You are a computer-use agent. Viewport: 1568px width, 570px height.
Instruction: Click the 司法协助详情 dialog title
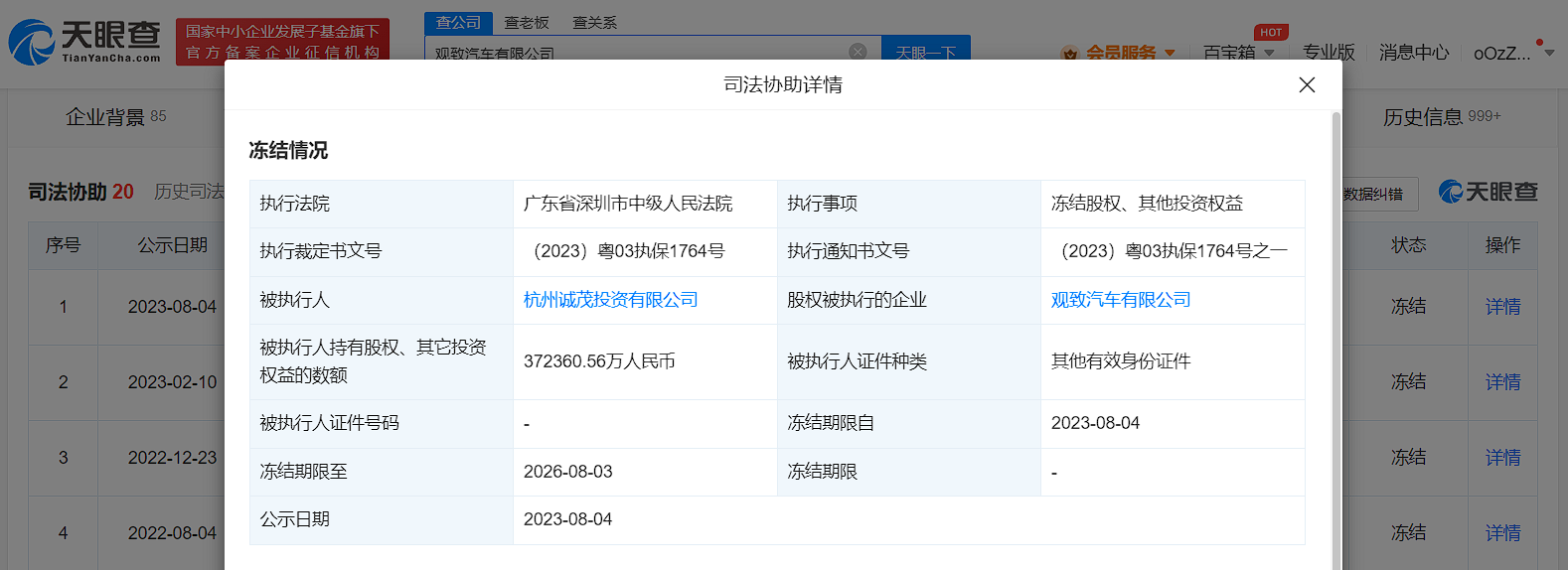click(783, 84)
